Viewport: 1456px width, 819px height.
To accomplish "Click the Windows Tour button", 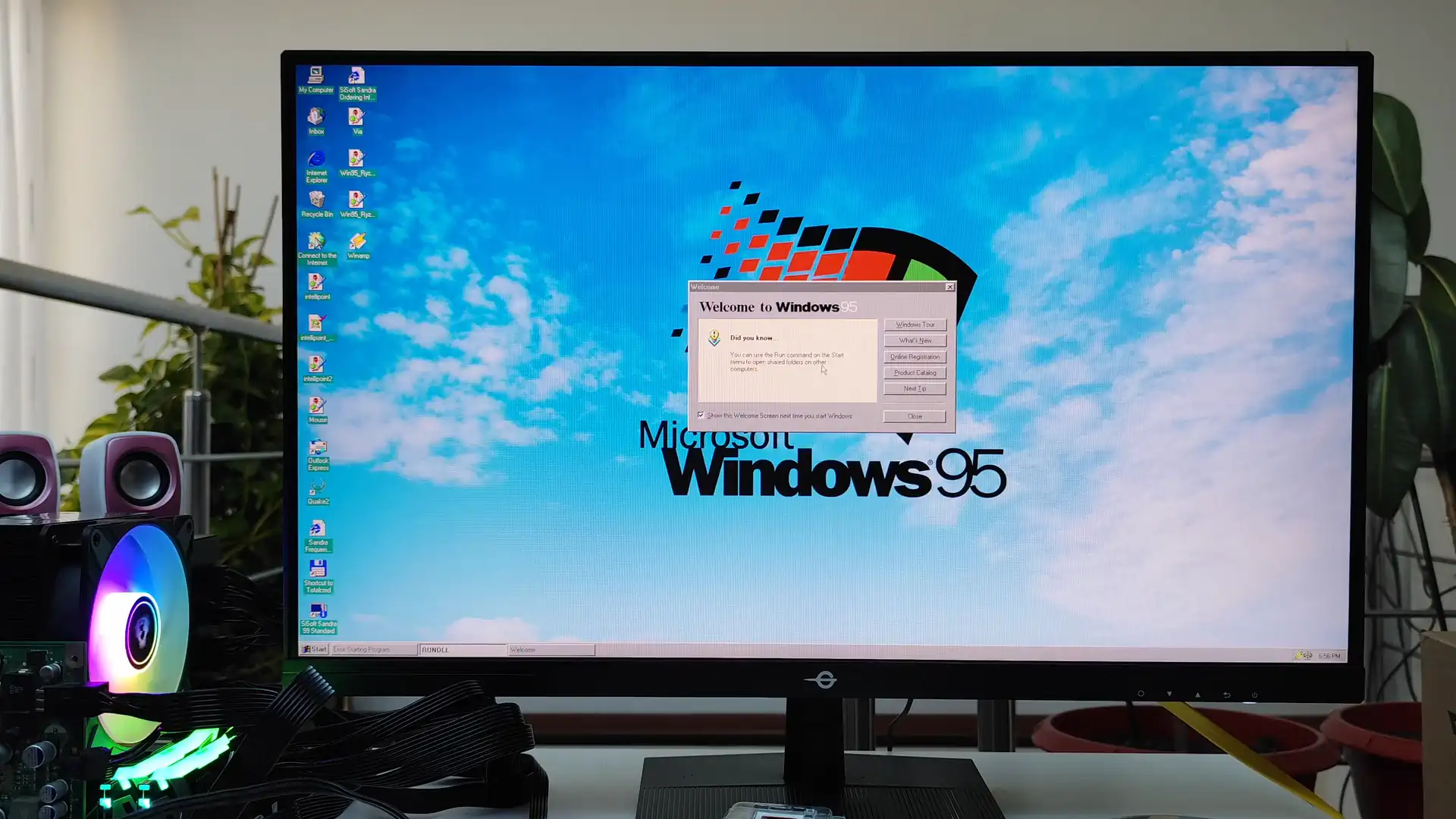I will tap(915, 325).
